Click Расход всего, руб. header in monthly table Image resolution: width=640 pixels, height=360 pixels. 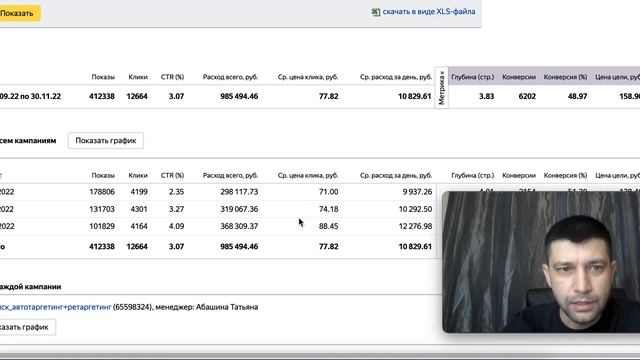(x=230, y=176)
